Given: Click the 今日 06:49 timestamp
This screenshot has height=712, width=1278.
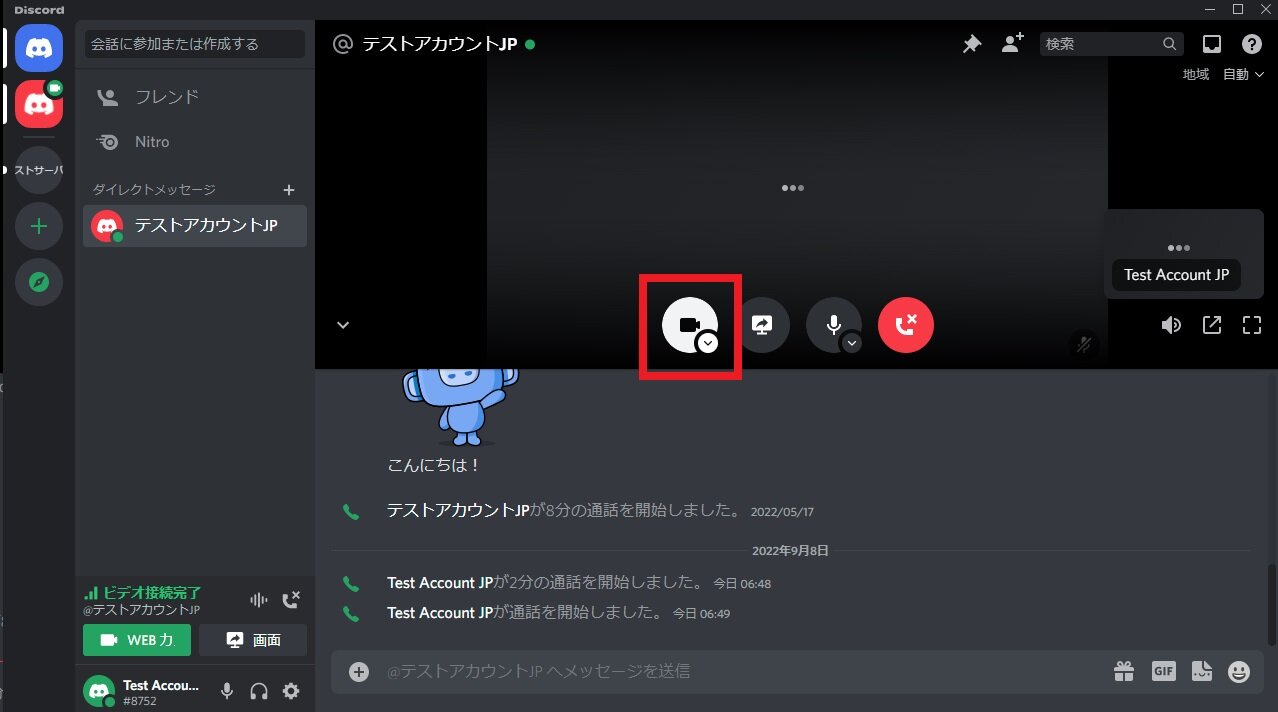Looking at the screenshot, I should [701, 613].
